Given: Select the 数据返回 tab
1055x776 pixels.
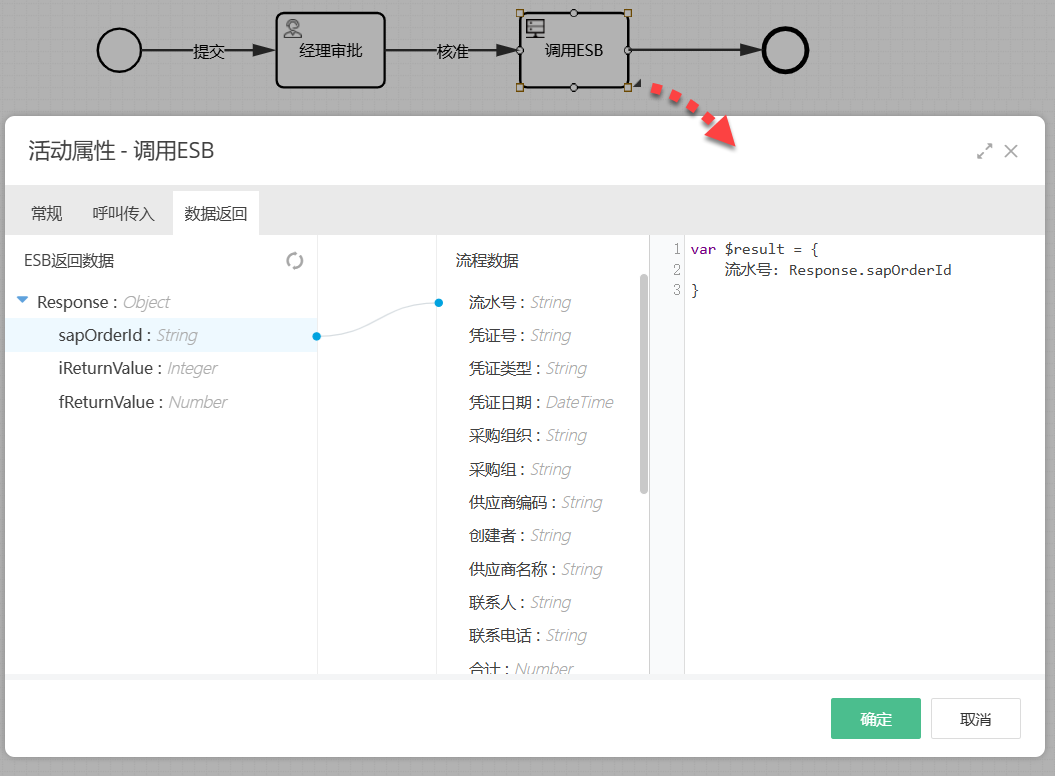Looking at the screenshot, I should tap(216, 213).
